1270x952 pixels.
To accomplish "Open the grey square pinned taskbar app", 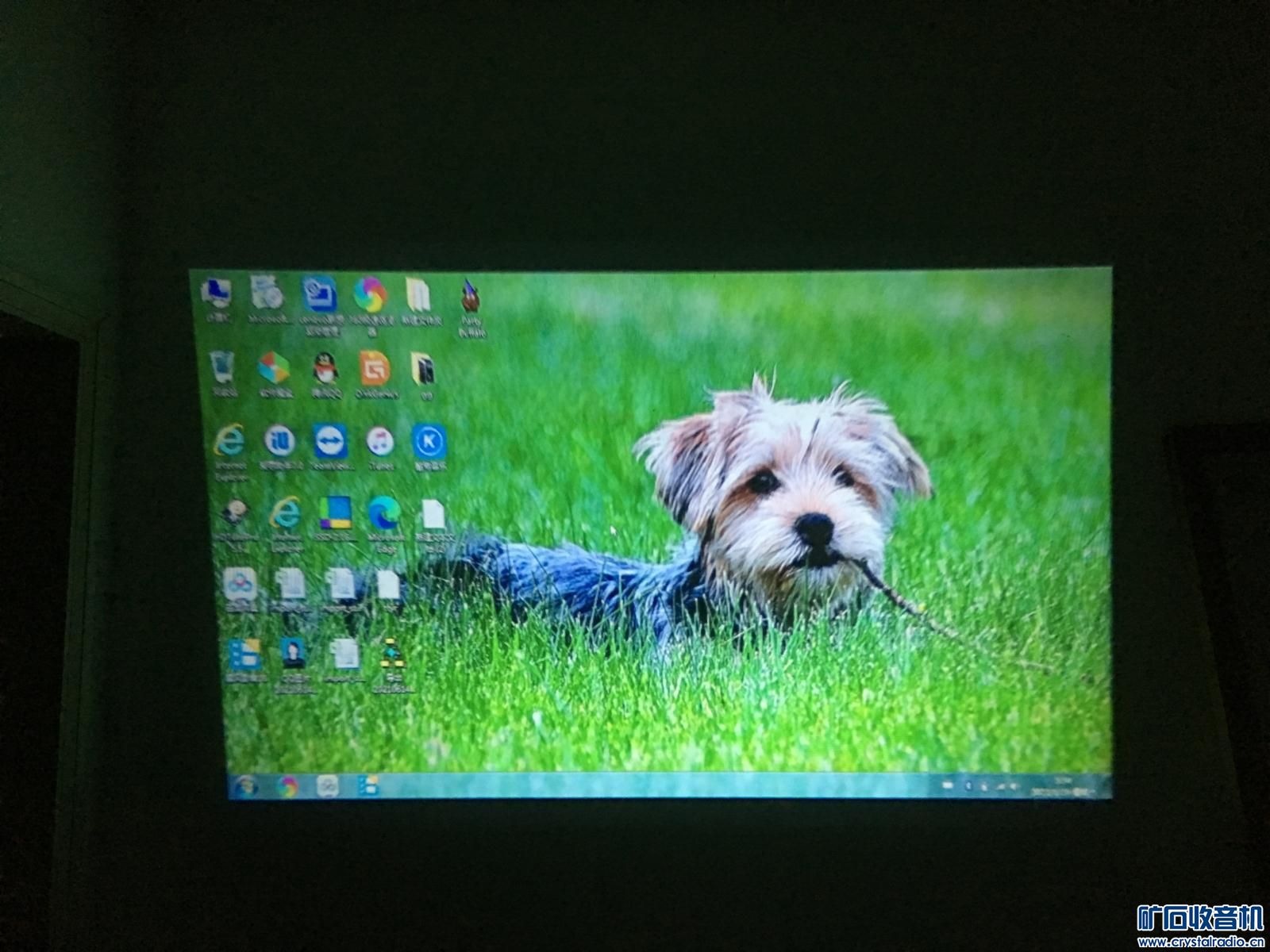I will point(328,786).
